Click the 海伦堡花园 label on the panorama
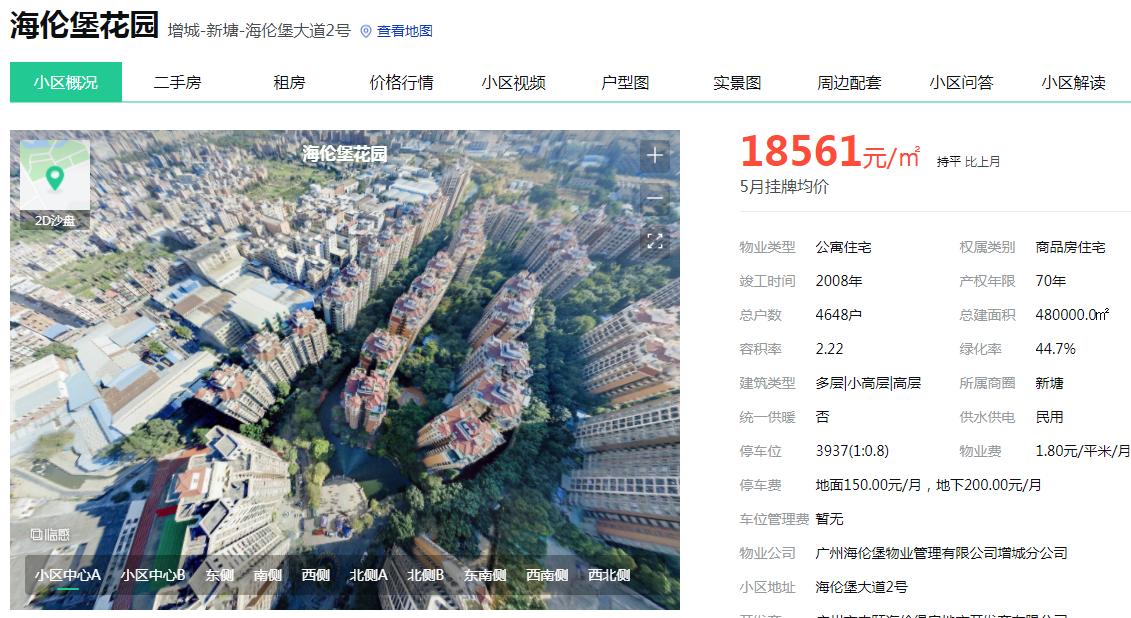Viewport: 1131px width, 618px height. [345, 154]
